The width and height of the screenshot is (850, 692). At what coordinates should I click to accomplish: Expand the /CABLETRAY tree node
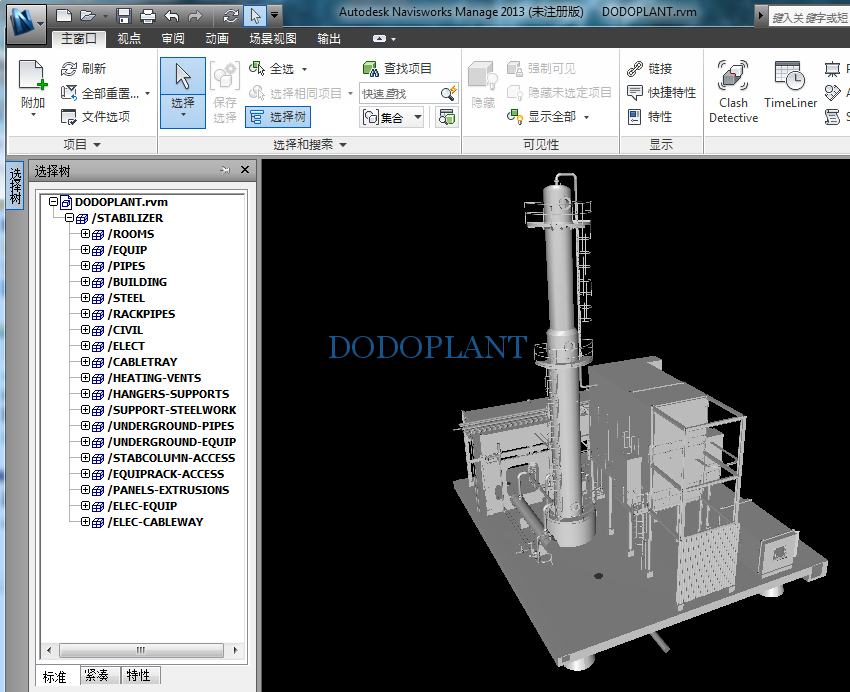pos(86,362)
